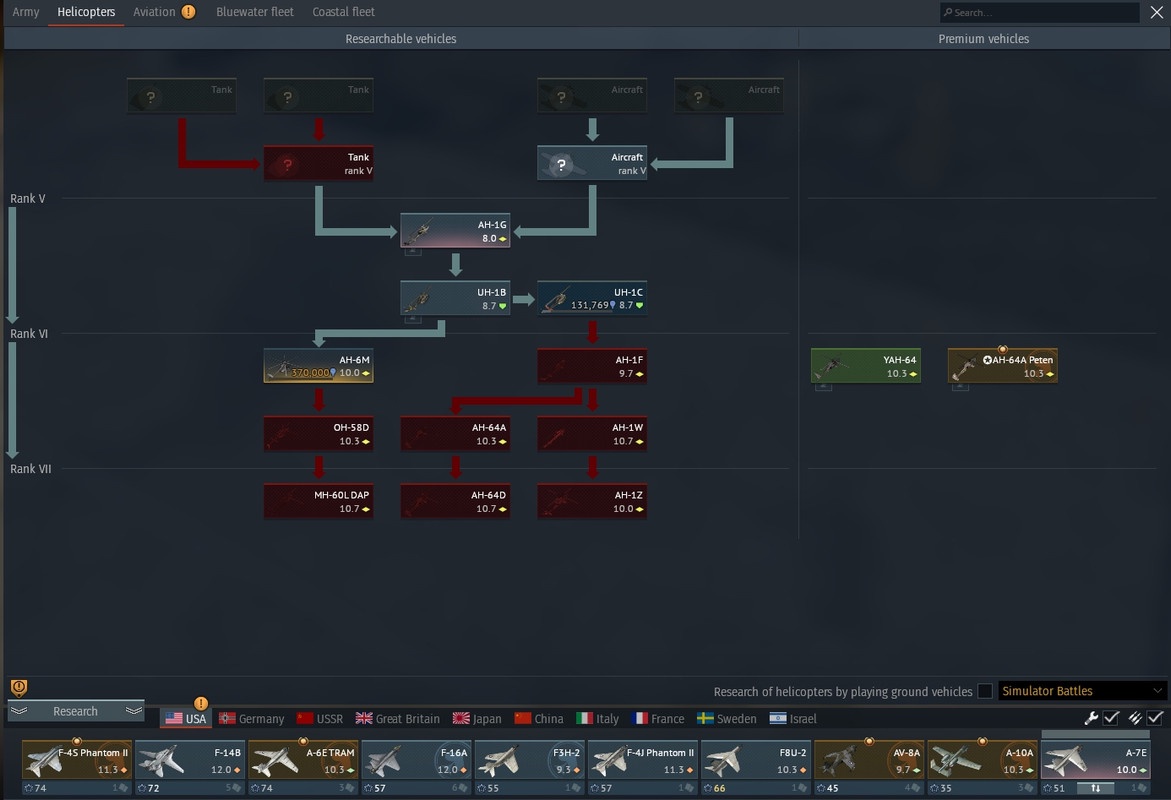Click the Premium vehicles header
This screenshot has width=1171, height=800.
coord(984,39)
